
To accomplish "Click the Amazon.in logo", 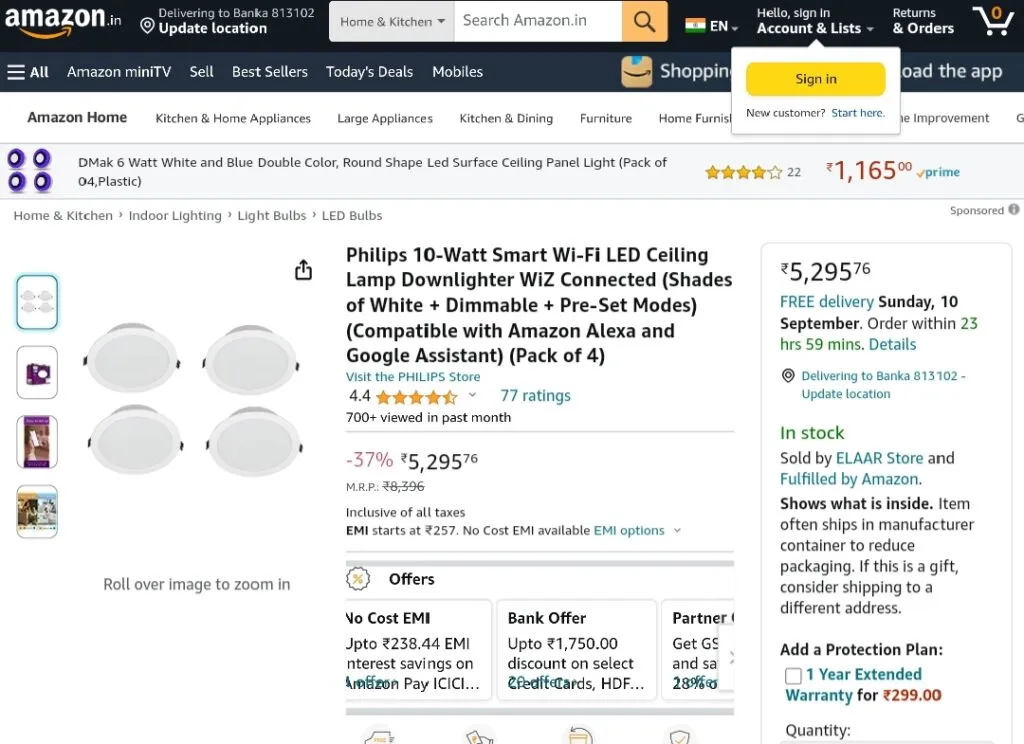I will click(x=63, y=21).
